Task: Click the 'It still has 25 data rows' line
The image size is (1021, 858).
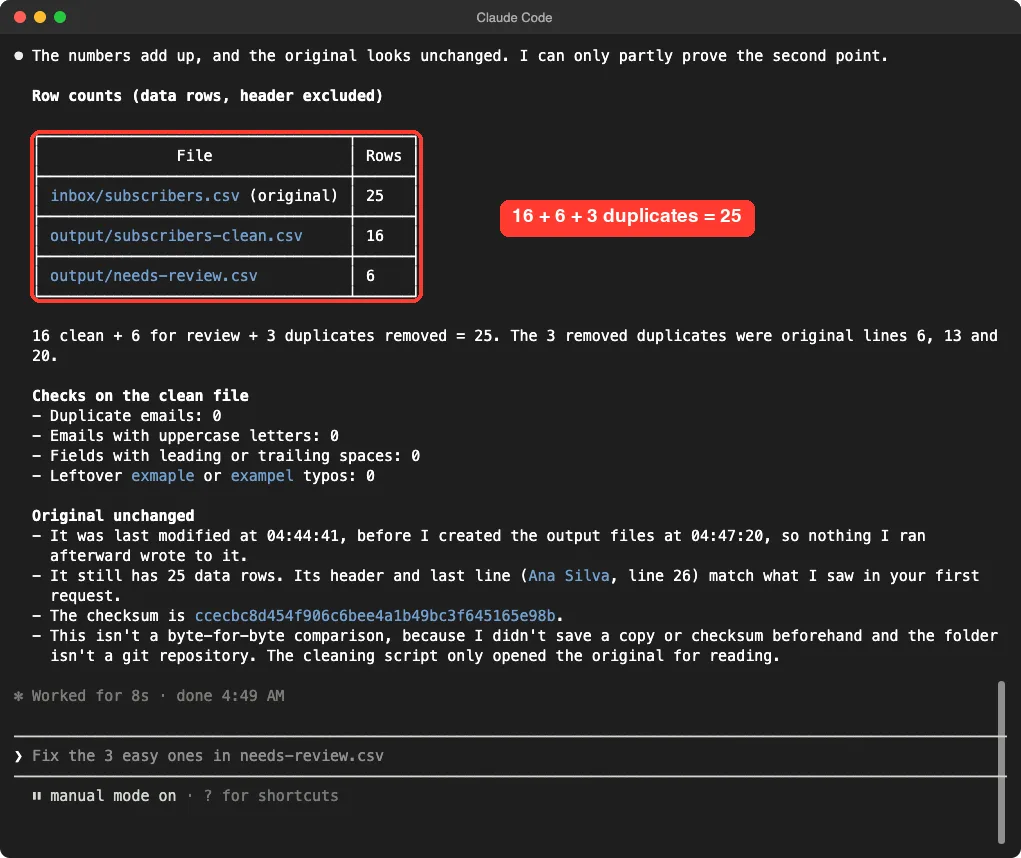Action: (x=506, y=585)
